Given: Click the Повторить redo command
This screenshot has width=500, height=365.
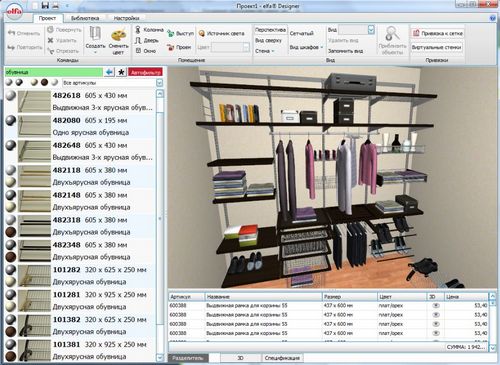Looking at the screenshot, I should [x=25, y=47].
